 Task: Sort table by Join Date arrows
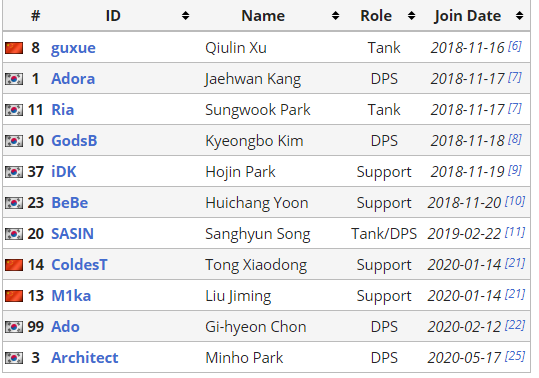click(519, 16)
